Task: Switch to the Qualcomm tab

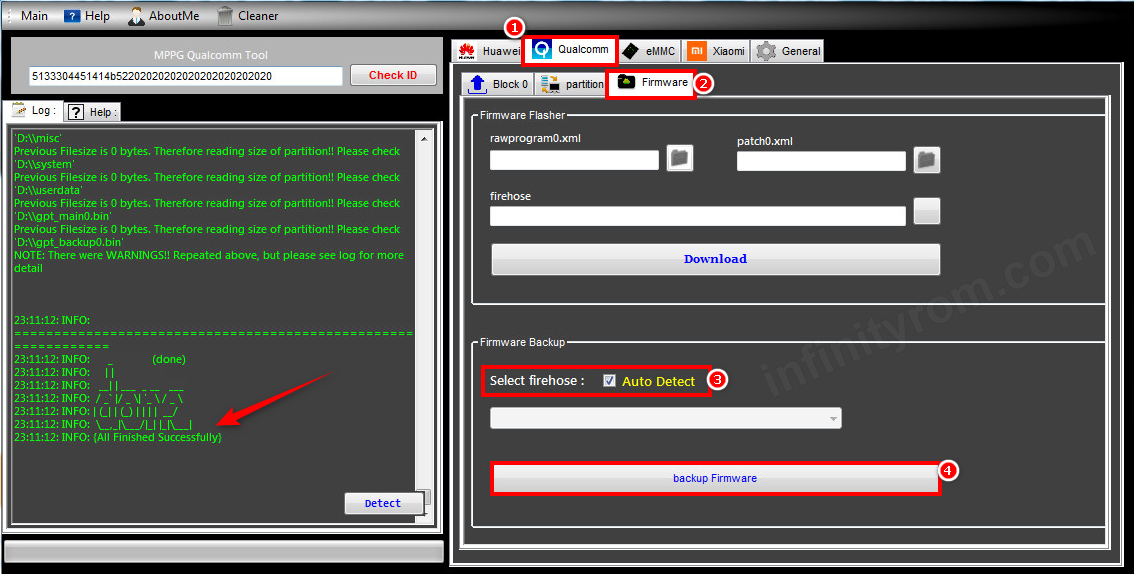Action: click(x=571, y=49)
